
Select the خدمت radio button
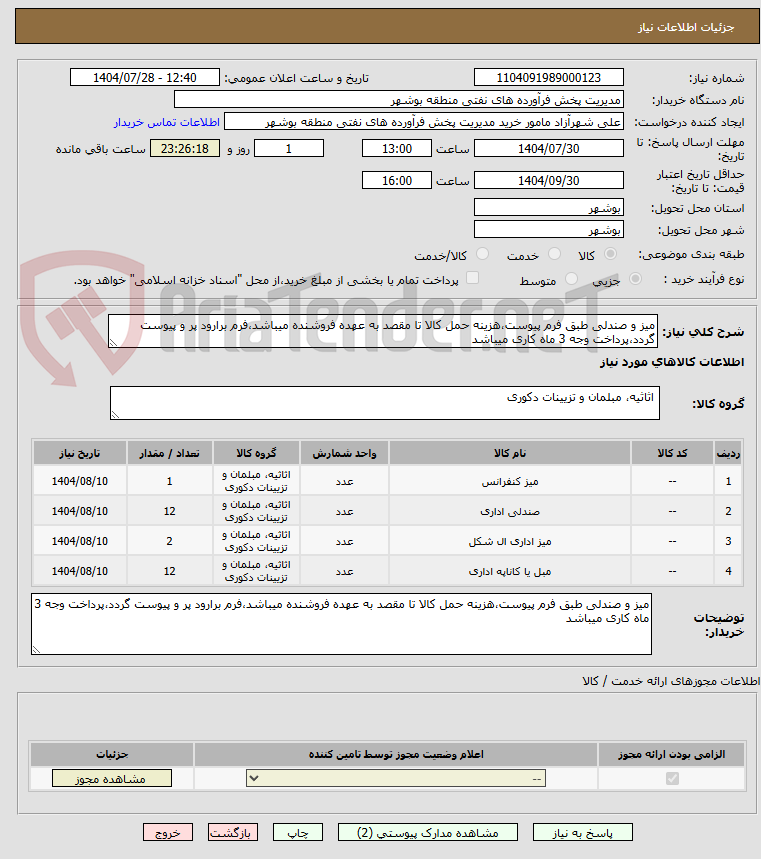pyautogui.click(x=554, y=254)
